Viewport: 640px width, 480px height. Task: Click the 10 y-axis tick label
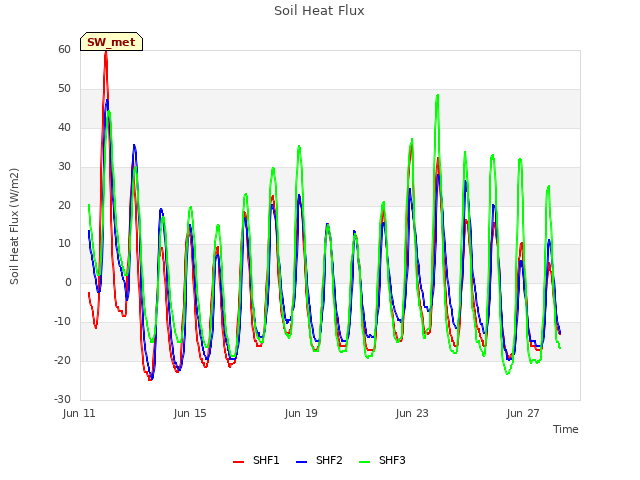[x=64, y=244]
